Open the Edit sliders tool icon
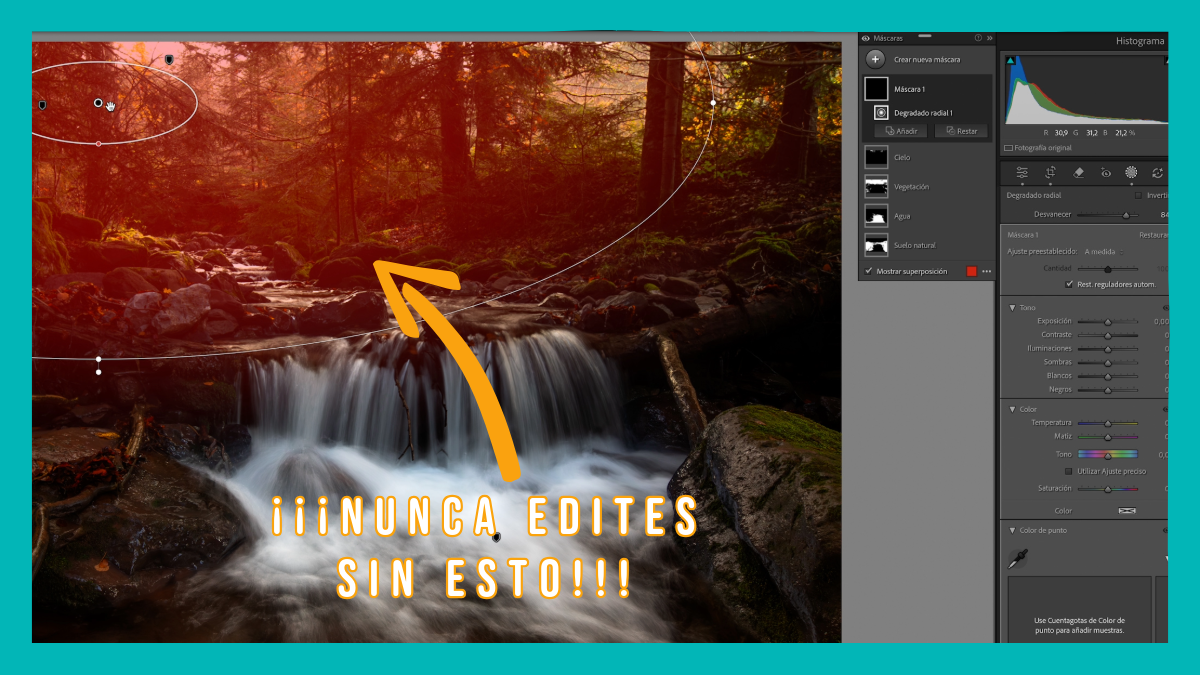Viewport: 1200px width, 675px height. click(1022, 172)
